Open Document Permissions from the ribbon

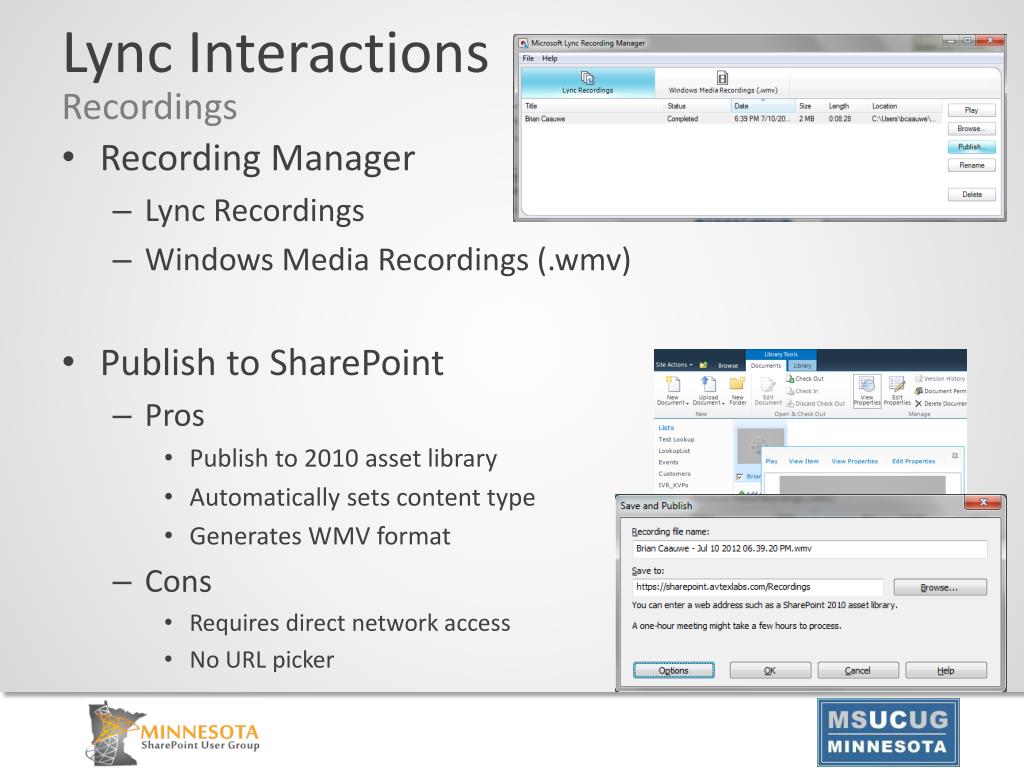tap(941, 391)
